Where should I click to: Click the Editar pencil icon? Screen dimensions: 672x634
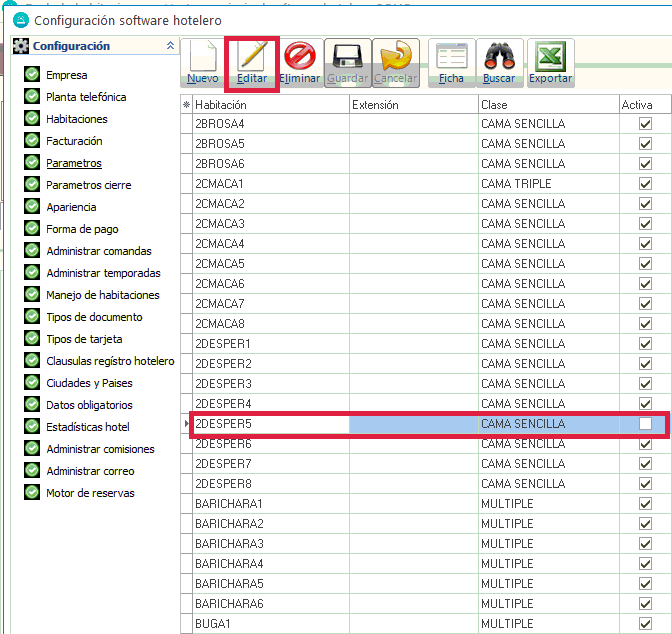coord(251,62)
